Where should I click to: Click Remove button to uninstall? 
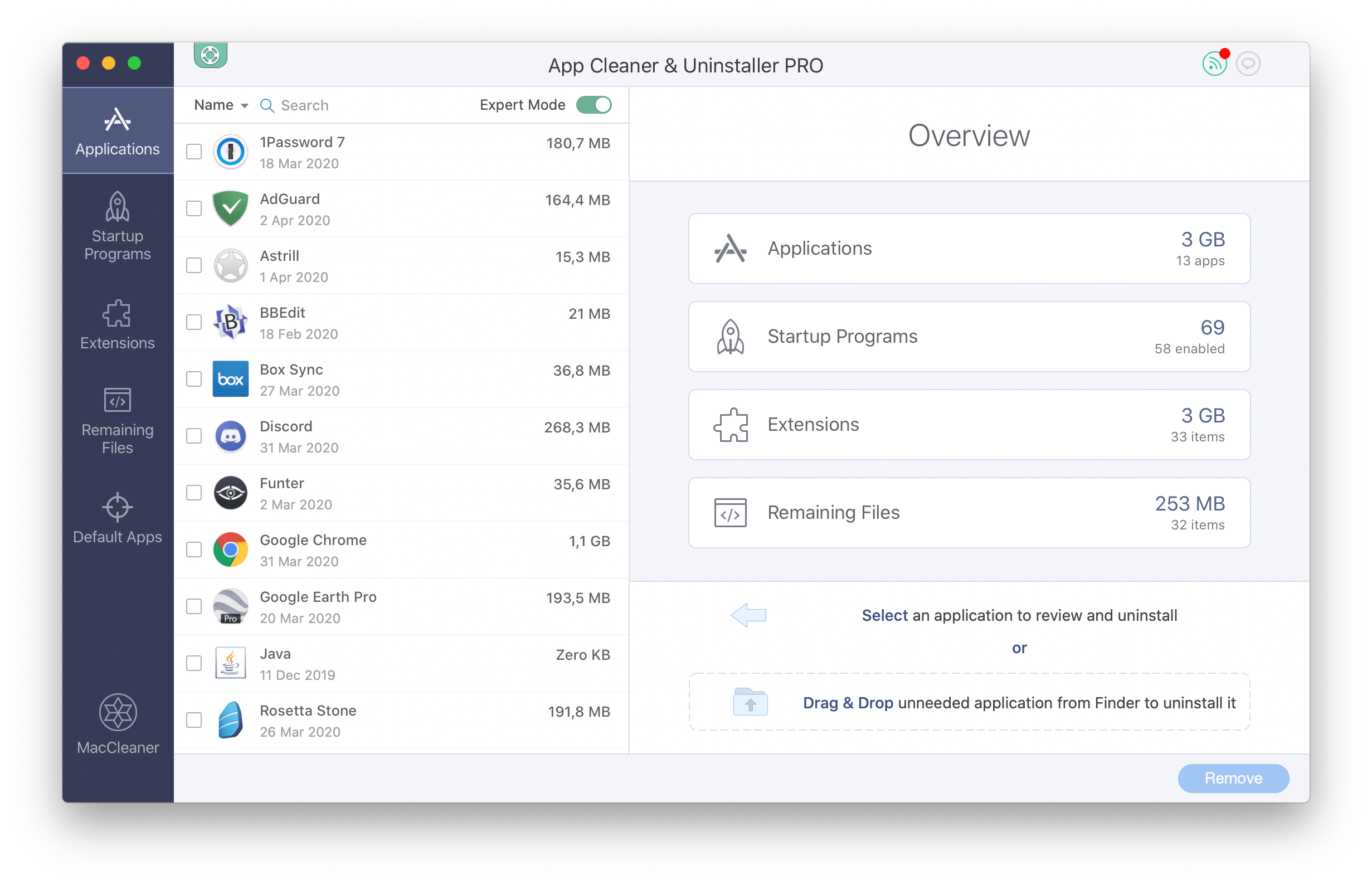click(x=1237, y=779)
